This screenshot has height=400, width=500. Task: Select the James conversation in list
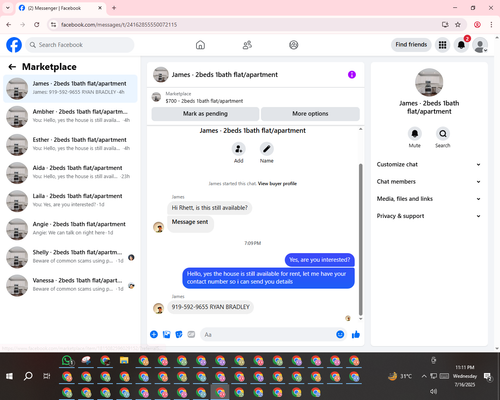pyautogui.click(x=70, y=89)
